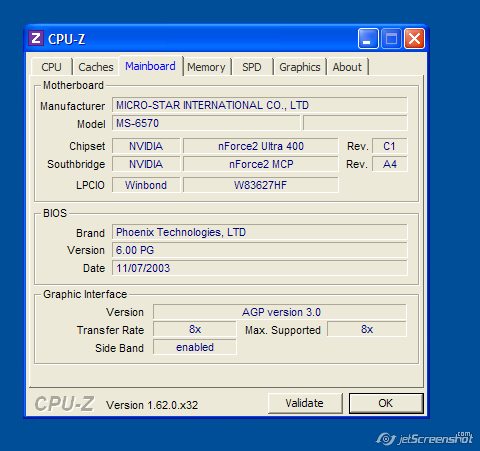Select the Mainboard tab

(150, 66)
